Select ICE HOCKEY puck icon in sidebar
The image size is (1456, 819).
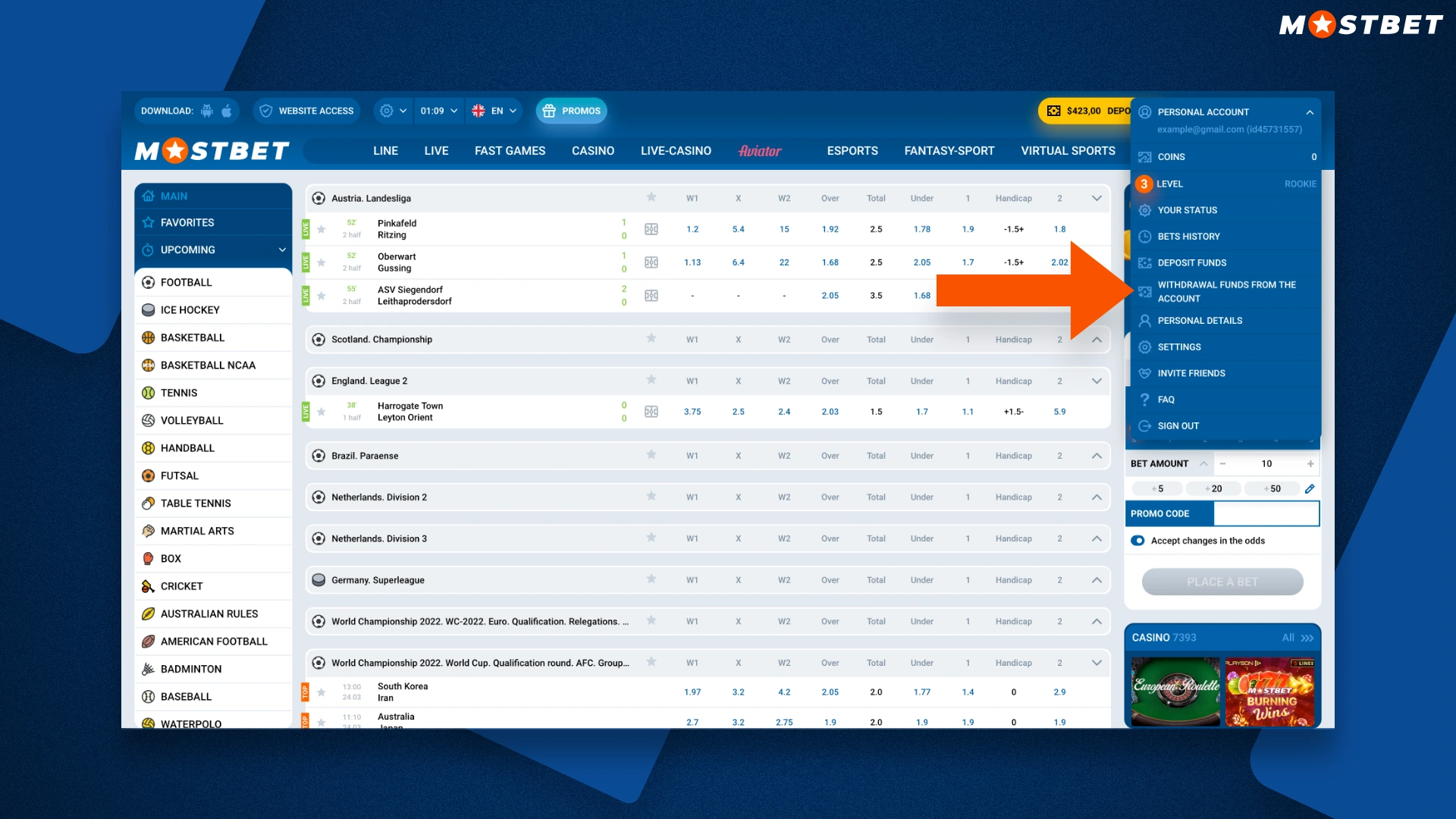(148, 310)
